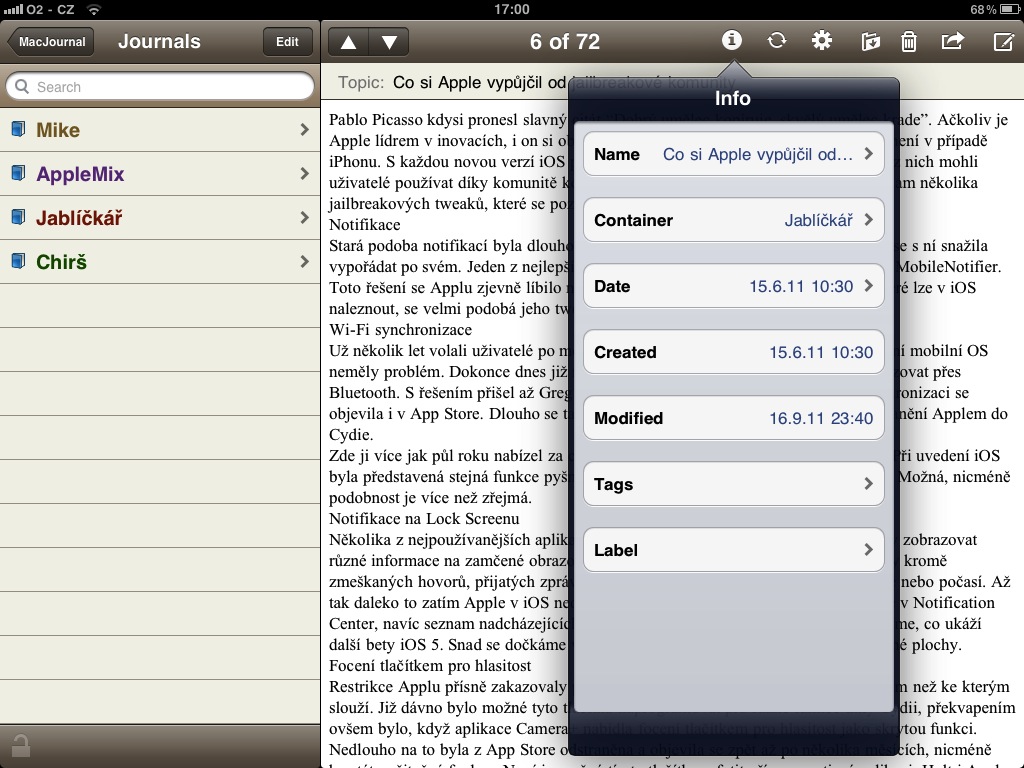1024x768 pixels.
Task: Open the entry Info popover icon
Action: click(731, 41)
